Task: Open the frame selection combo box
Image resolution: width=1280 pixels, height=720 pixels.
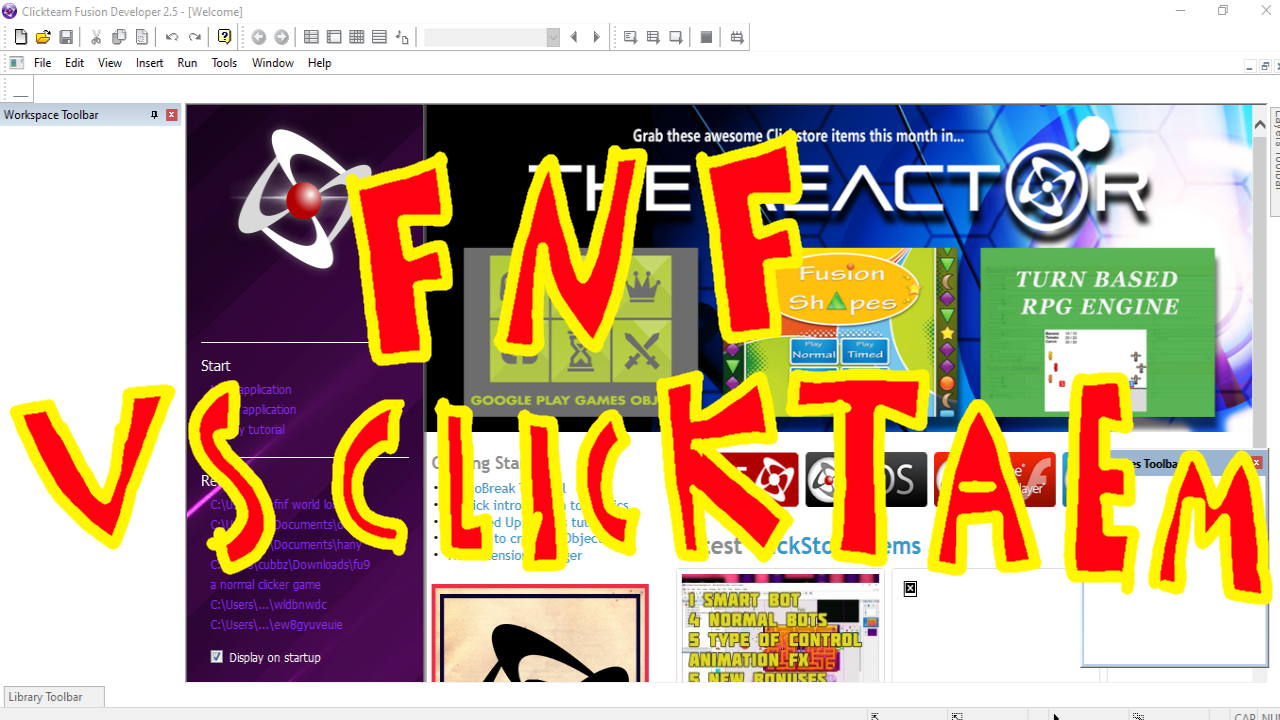Action: [x=491, y=37]
